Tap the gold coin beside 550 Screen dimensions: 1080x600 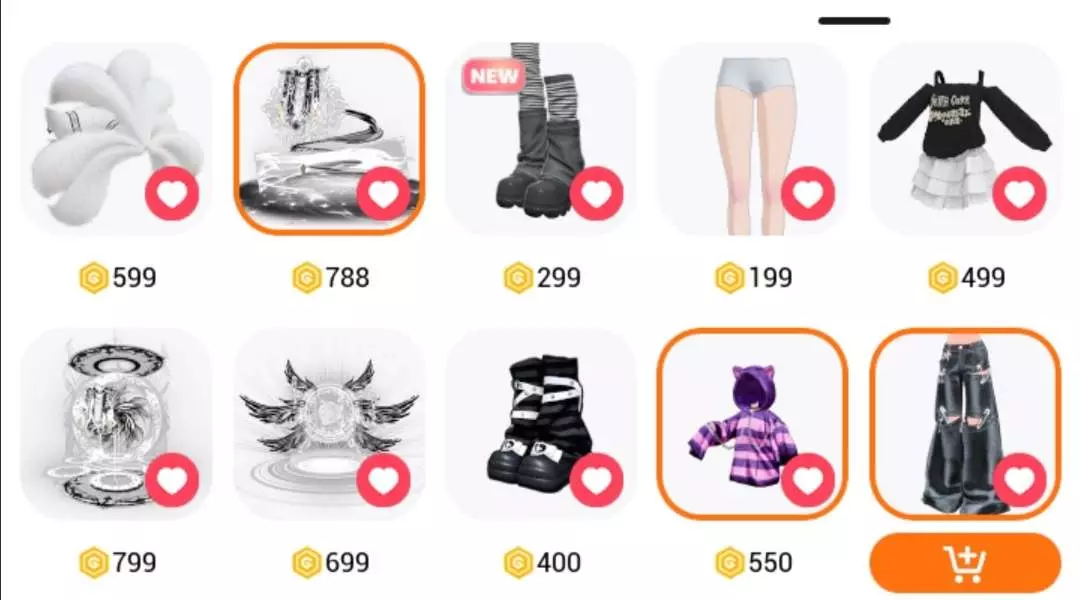click(729, 563)
